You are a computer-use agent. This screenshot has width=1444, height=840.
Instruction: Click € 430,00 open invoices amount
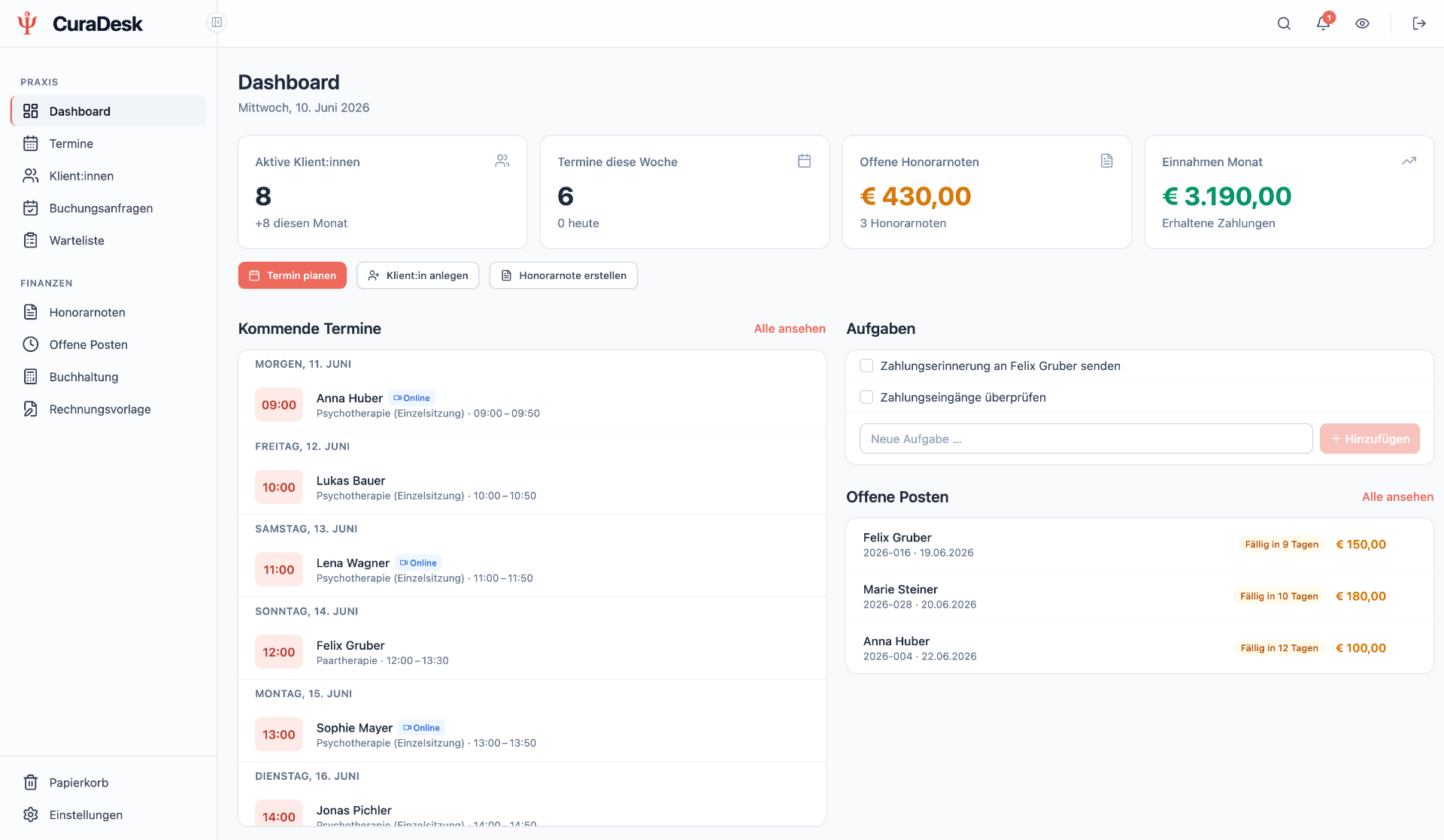(x=915, y=196)
